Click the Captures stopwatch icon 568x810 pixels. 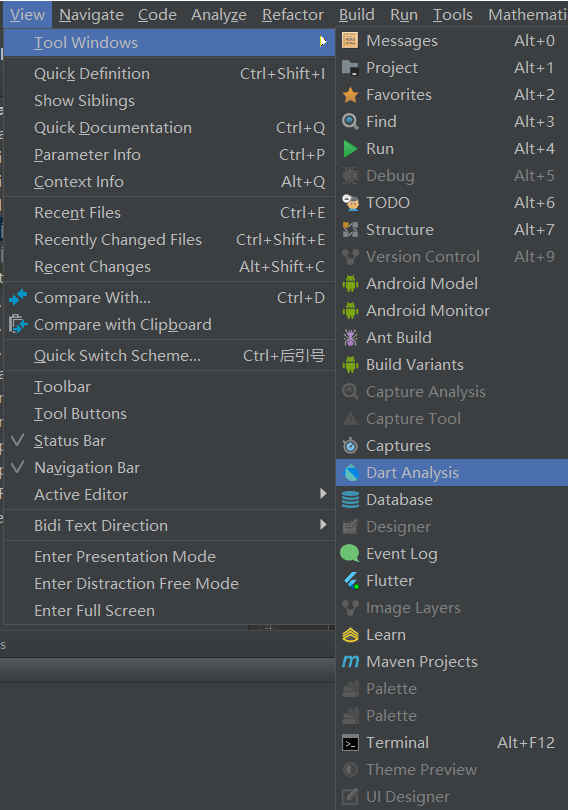[350, 445]
